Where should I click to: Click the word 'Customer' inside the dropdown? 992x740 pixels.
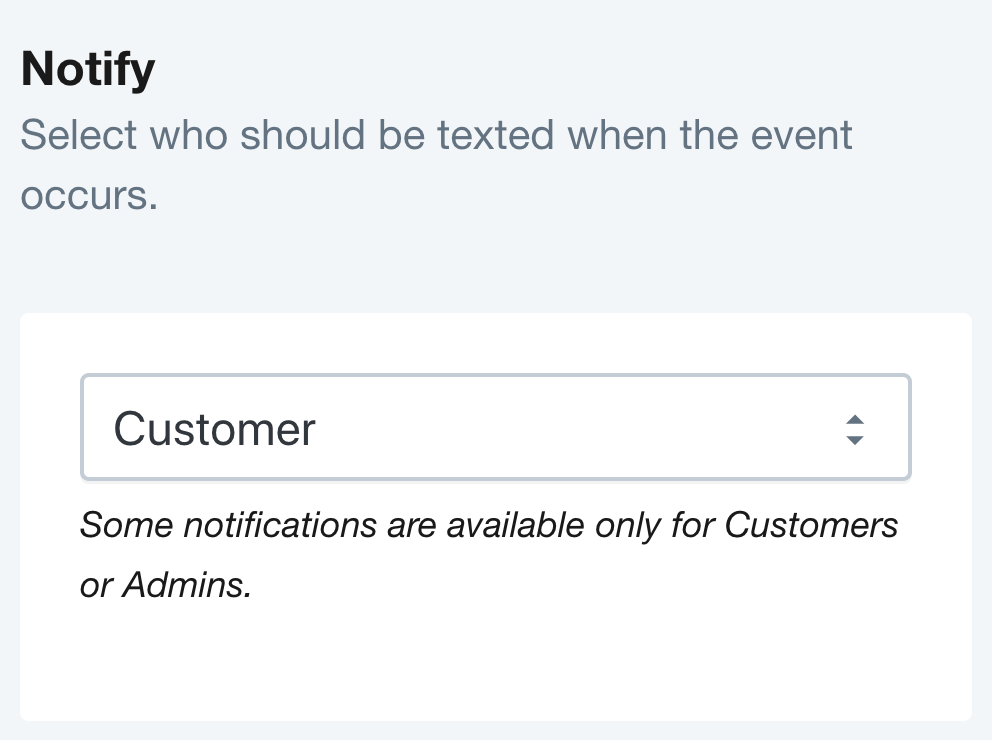coord(214,427)
